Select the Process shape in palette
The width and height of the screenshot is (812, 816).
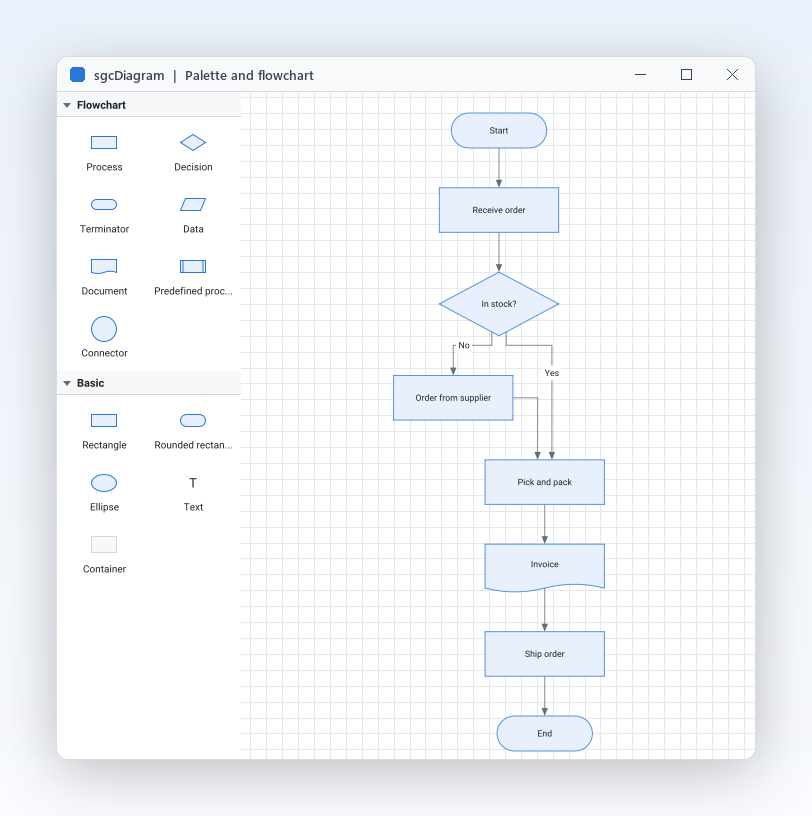coord(104,143)
